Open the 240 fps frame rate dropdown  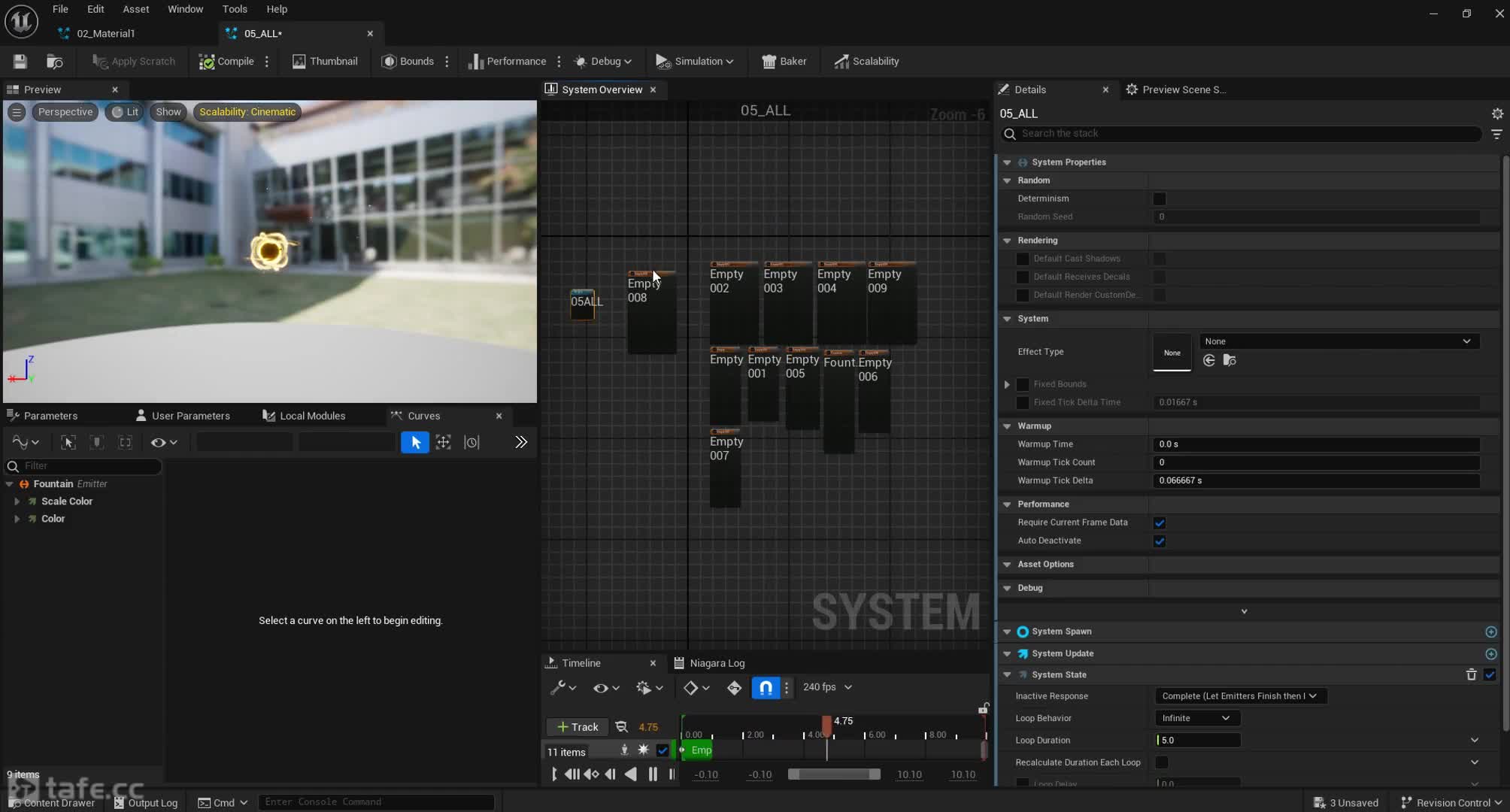(x=827, y=687)
